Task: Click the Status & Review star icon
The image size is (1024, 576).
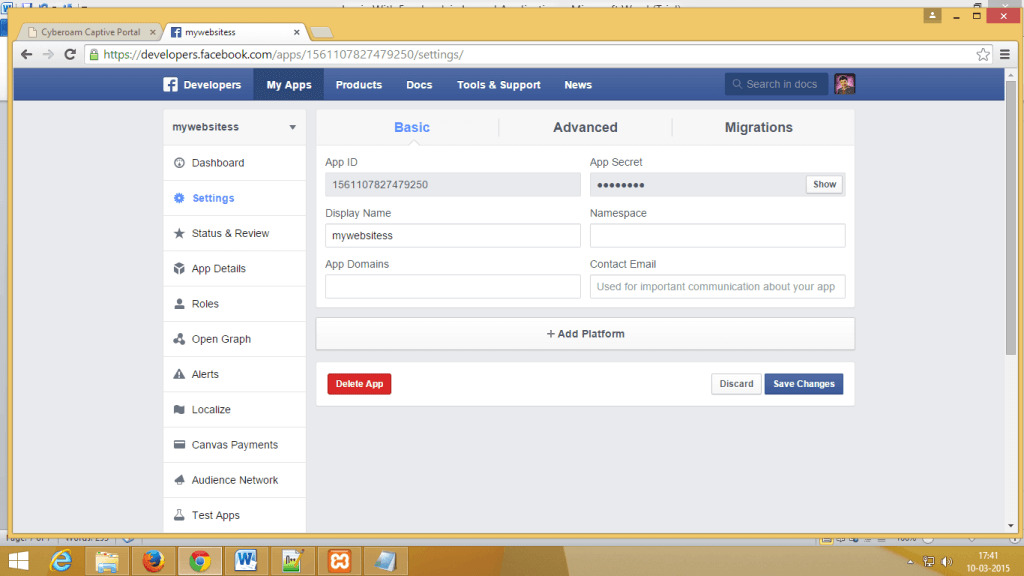Action: 179,233
